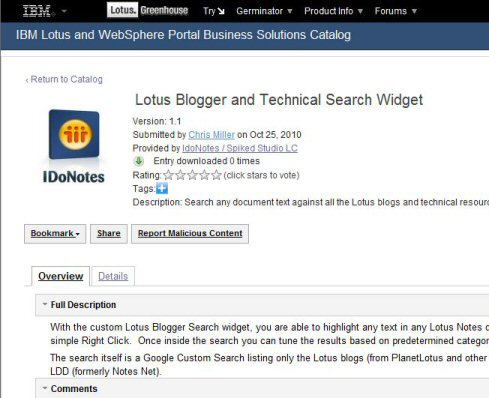Open the dropdown arrow next to IBM logo
The width and height of the screenshot is (489, 398).
[64, 11]
